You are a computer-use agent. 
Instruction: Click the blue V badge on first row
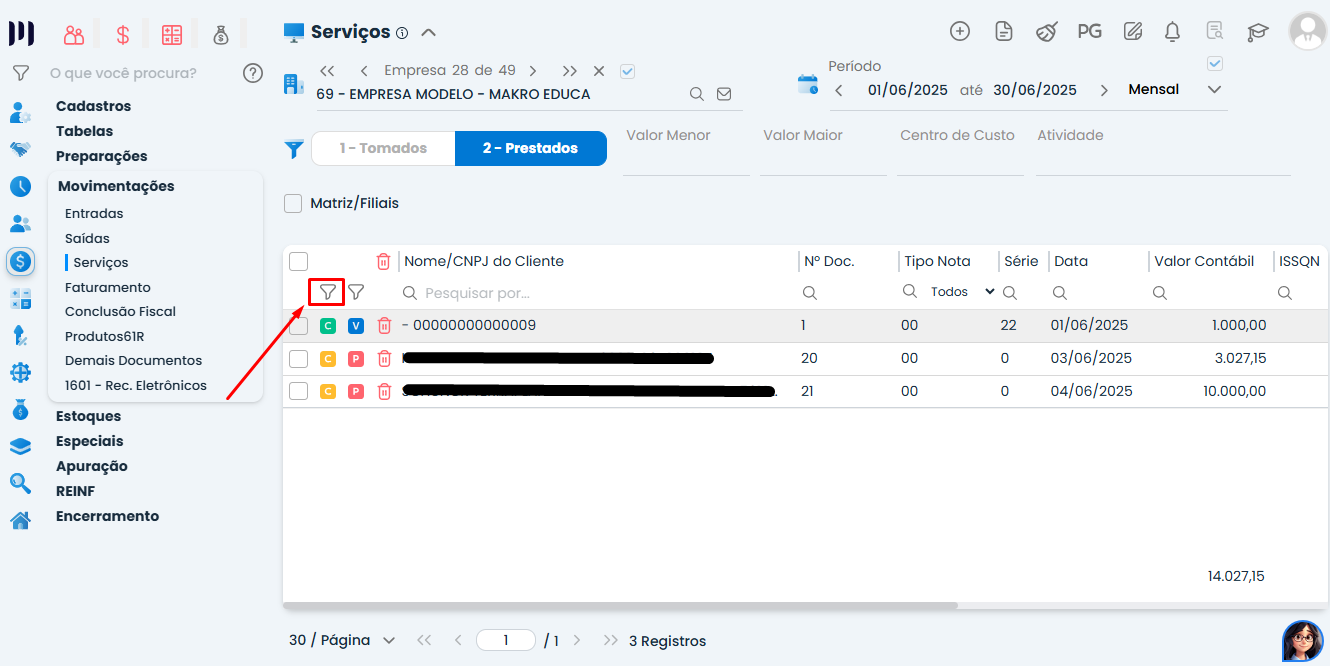pos(356,326)
